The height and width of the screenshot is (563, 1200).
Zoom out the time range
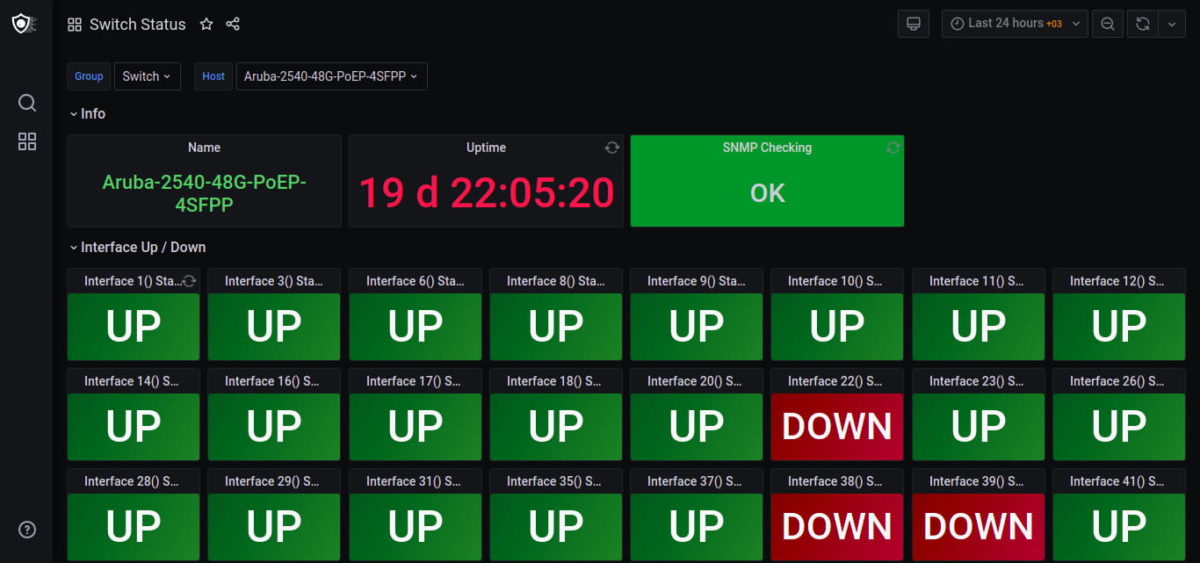1107,24
